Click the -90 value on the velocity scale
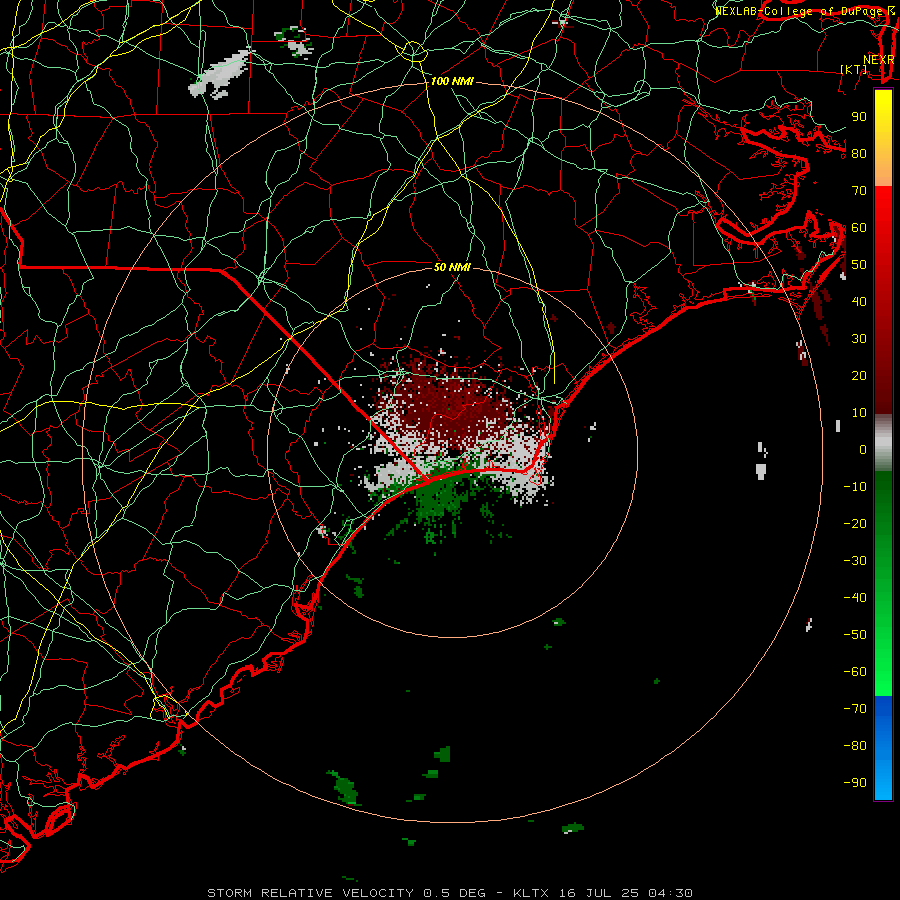The height and width of the screenshot is (900, 900). pos(855,783)
